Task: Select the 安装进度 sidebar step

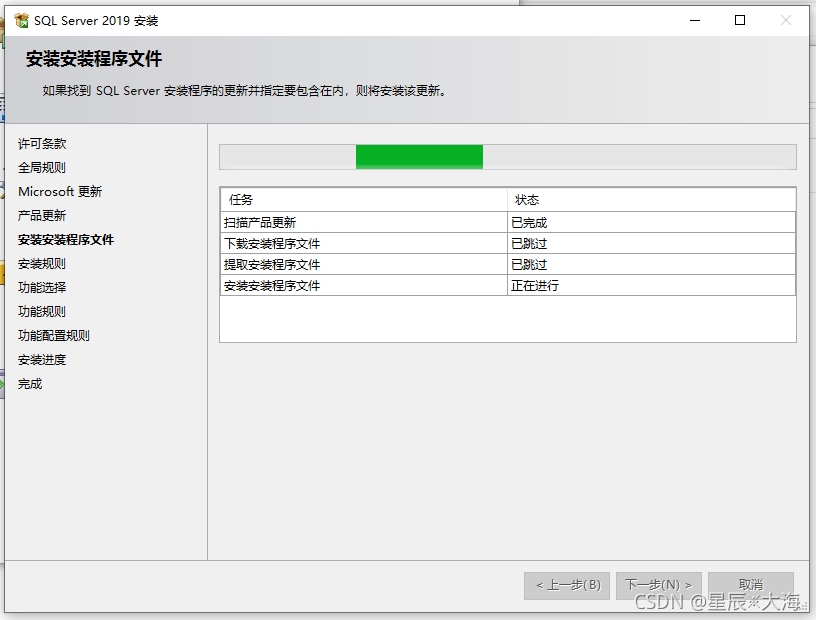Action: point(42,360)
